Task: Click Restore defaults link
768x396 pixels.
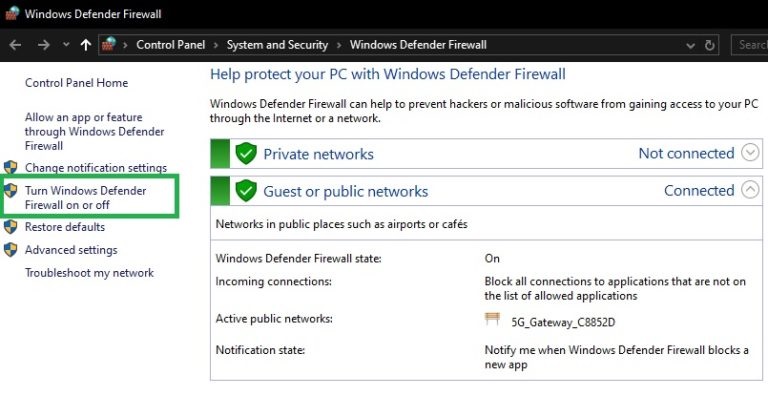Action: click(x=65, y=227)
